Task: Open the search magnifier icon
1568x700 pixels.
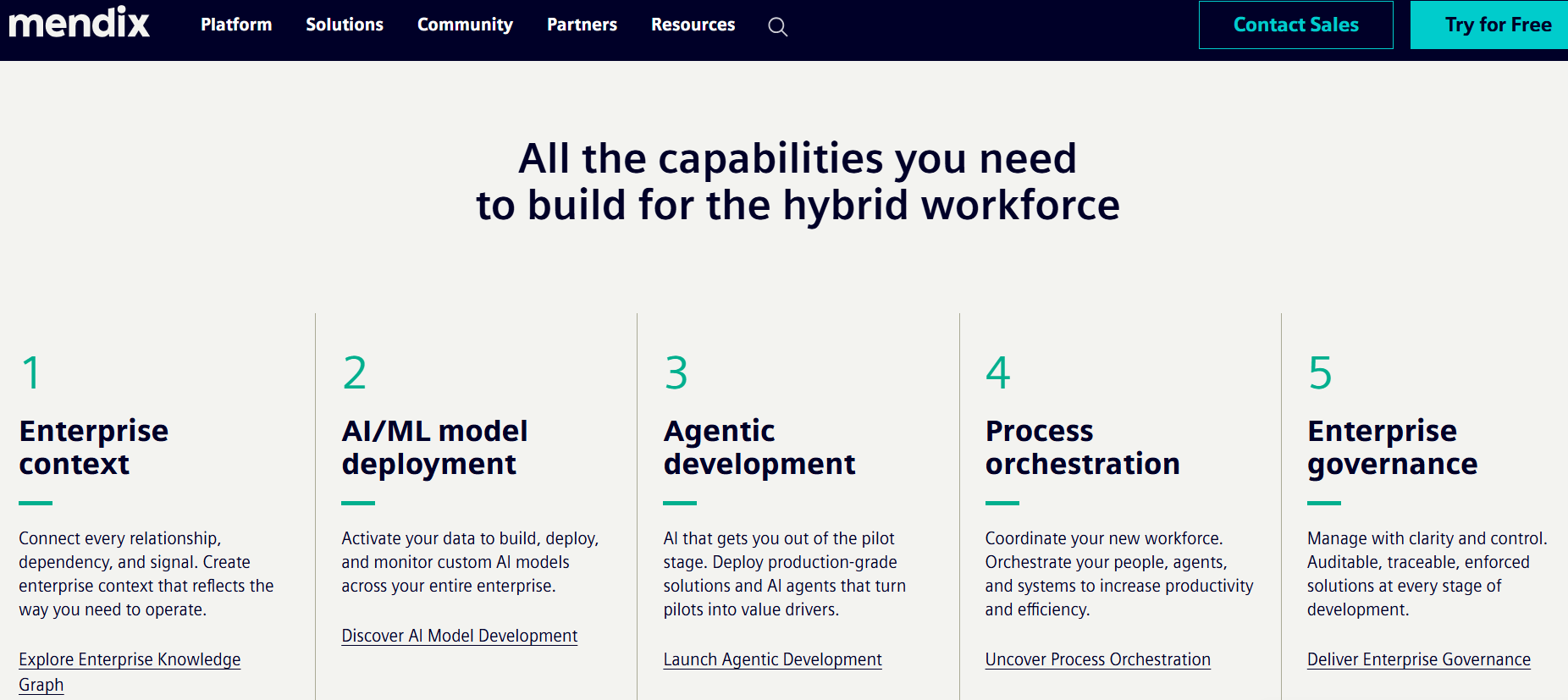Action: point(777,26)
